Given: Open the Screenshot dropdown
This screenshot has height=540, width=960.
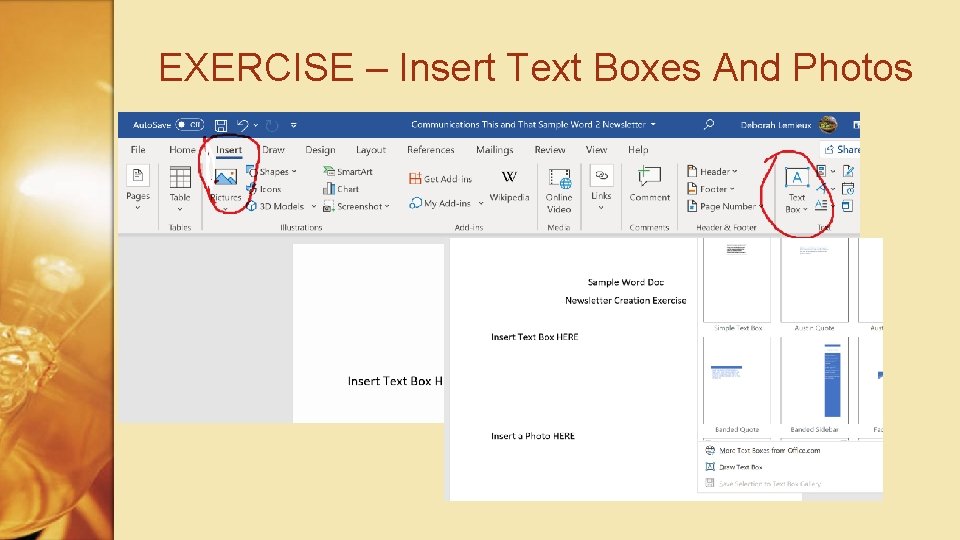Looking at the screenshot, I should (356, 206).
